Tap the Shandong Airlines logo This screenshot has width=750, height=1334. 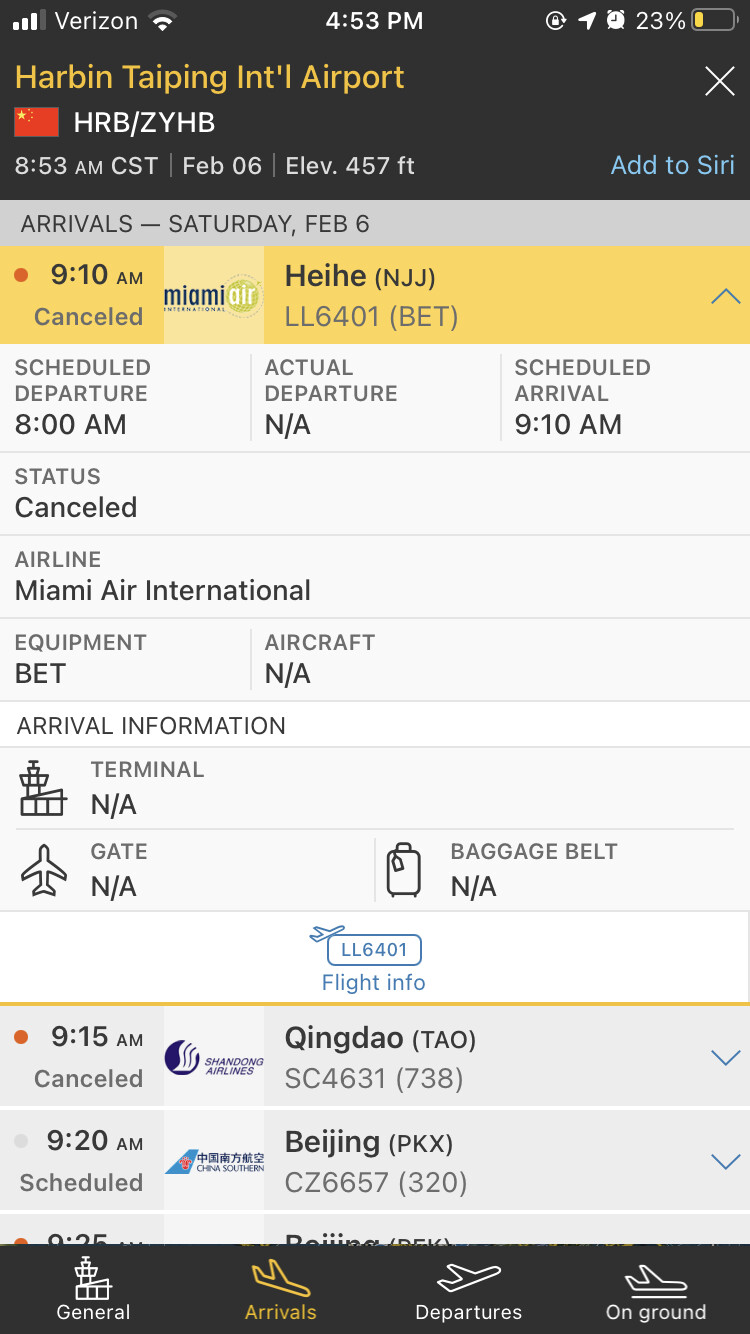pyautogui.click(x=213, y=1058)
